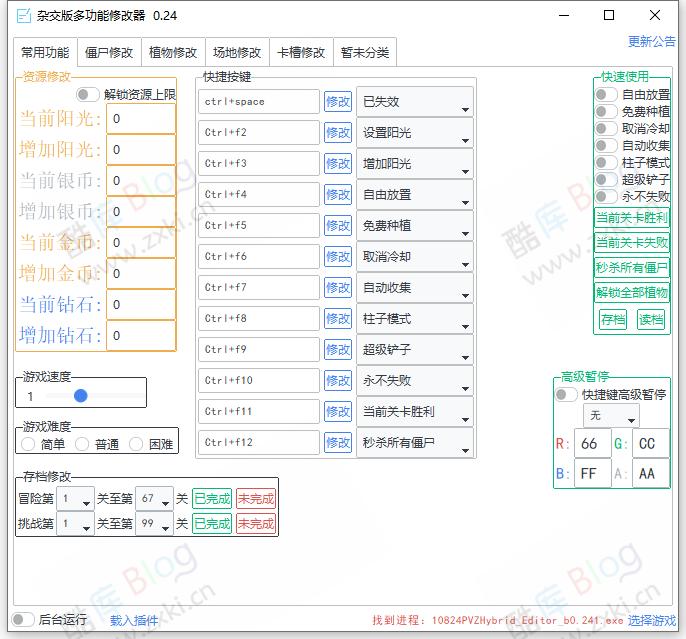Click the G color value field
Screen dimensions: 686x639
[x=651, y=443]
